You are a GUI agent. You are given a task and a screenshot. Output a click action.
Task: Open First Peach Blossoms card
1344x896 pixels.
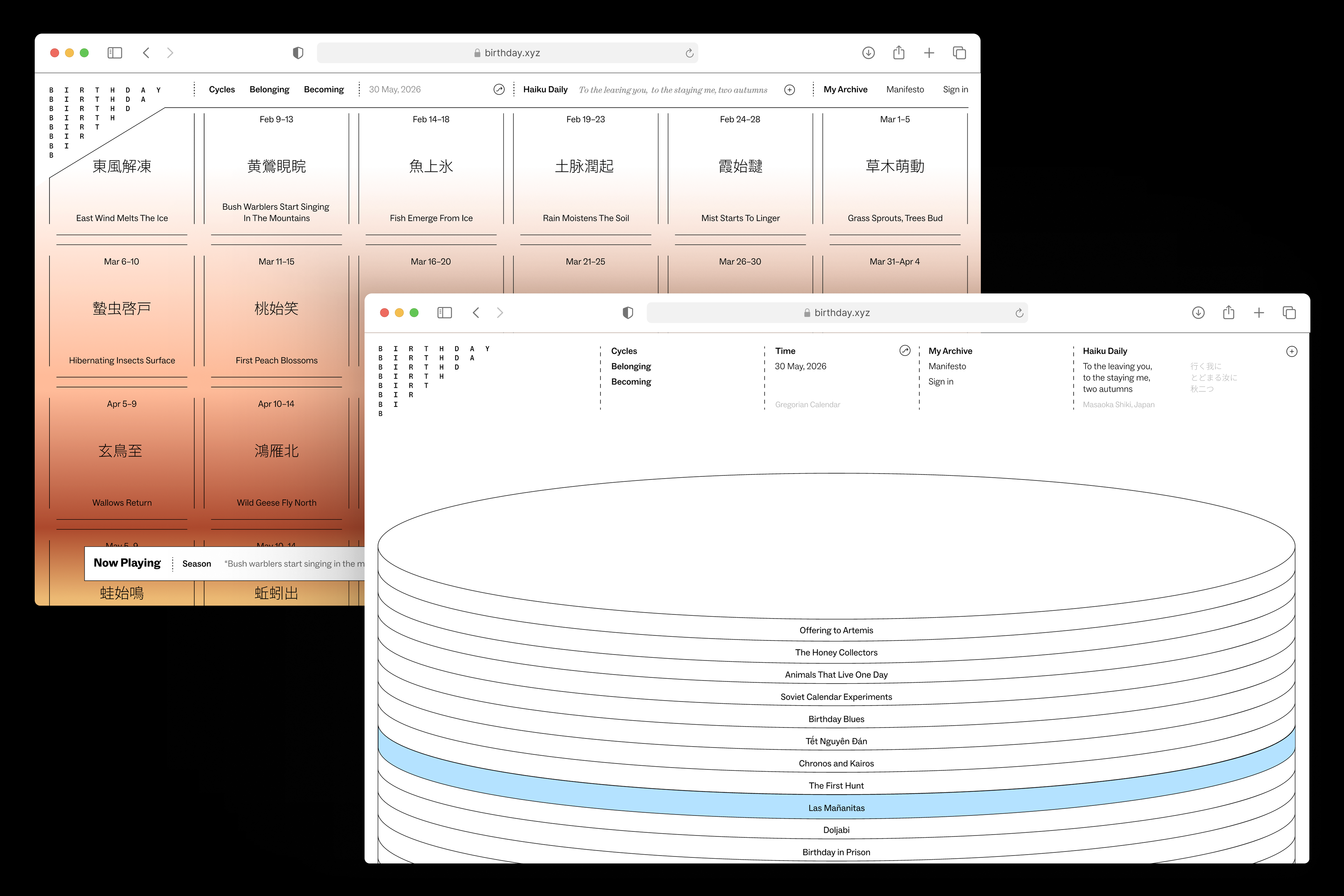click(x=277, y=311)
